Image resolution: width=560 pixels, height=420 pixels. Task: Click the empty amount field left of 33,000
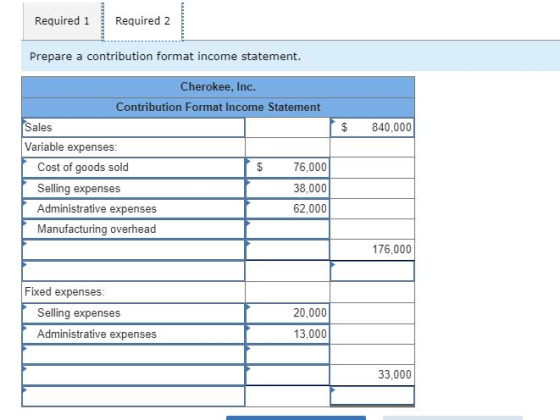coord(288,375)
